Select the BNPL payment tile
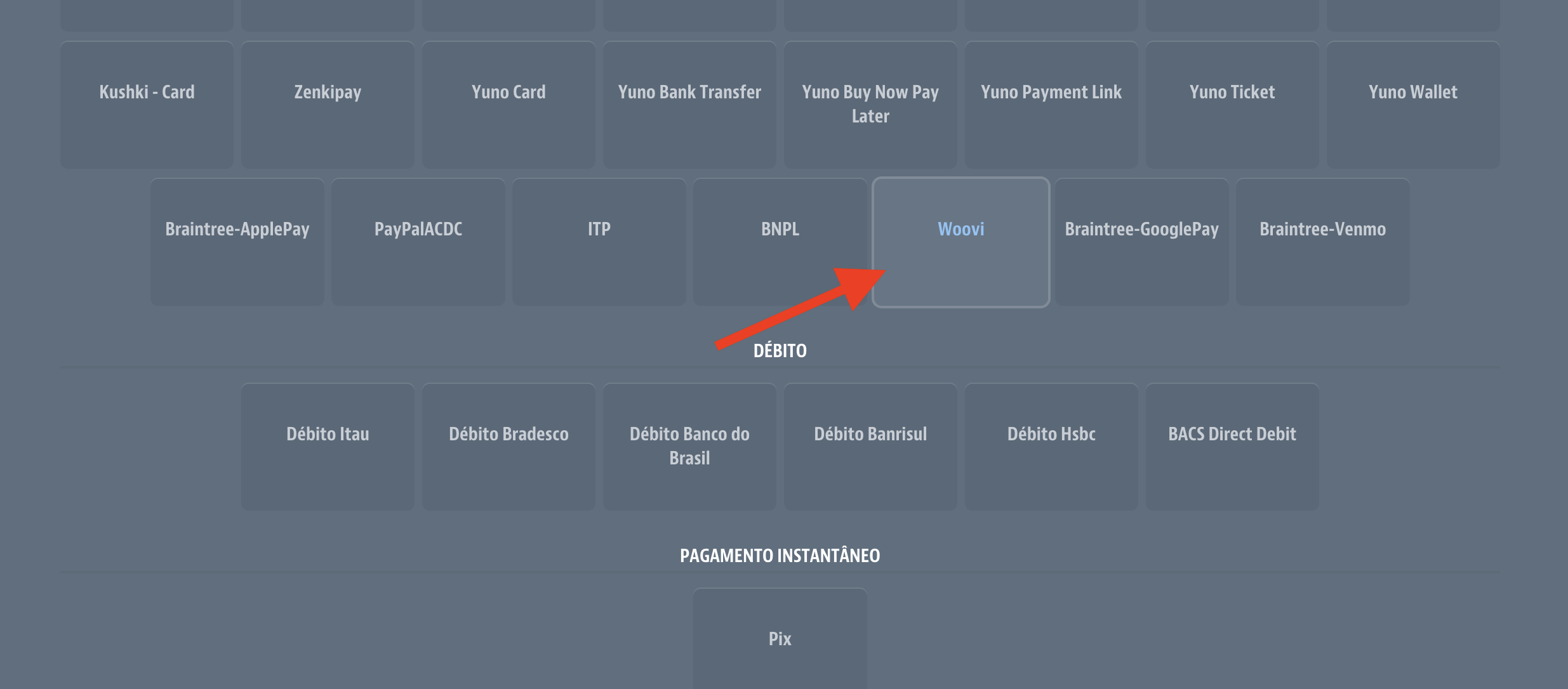The image size is (1568, 689). click(x=780, y=242)
